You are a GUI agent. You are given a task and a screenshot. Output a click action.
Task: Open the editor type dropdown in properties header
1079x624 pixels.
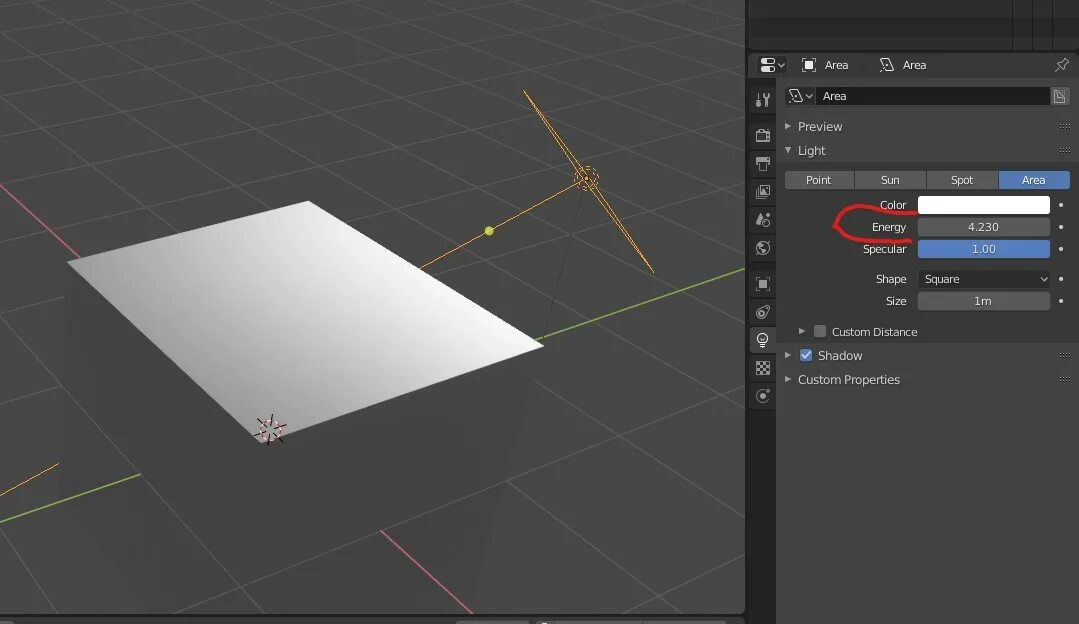tap(771, 65)
